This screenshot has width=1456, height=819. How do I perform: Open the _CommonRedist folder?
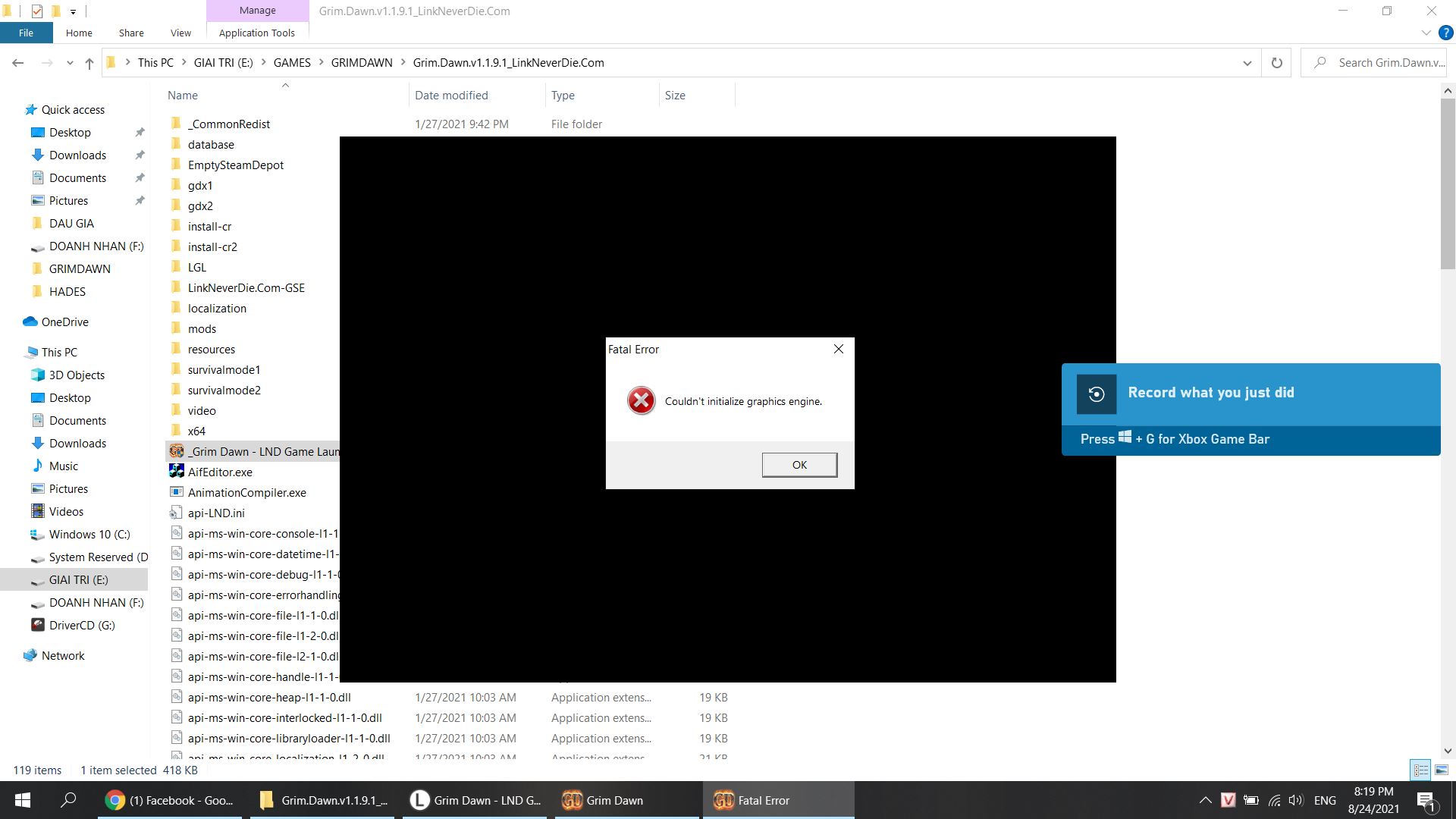(228, 123)
